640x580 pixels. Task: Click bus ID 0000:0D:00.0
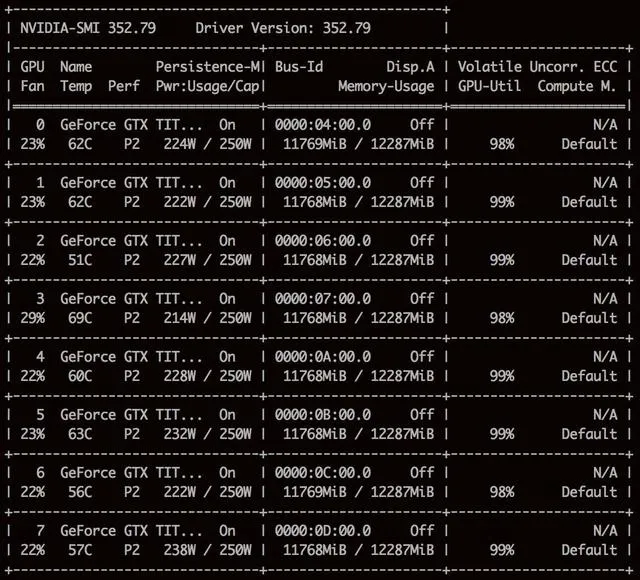pos(323,530)
